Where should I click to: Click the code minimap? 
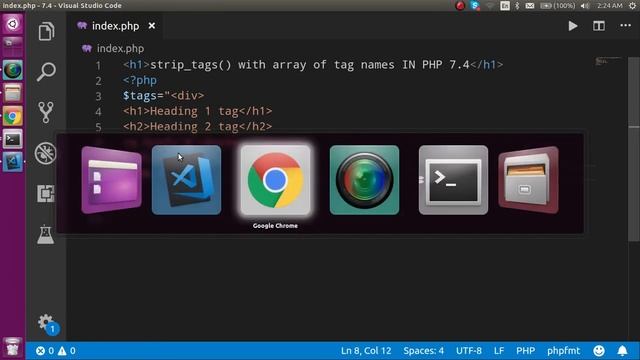[x=608, y=62]
